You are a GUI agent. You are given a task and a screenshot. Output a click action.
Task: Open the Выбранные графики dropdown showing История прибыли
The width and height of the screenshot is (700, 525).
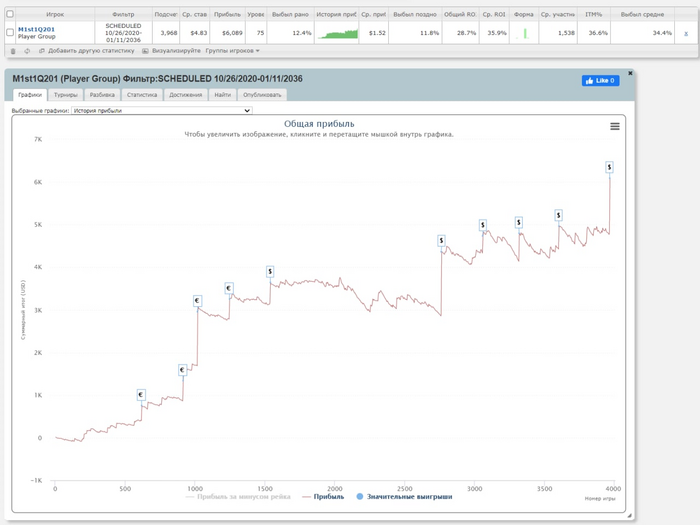[x=162, y=110]
